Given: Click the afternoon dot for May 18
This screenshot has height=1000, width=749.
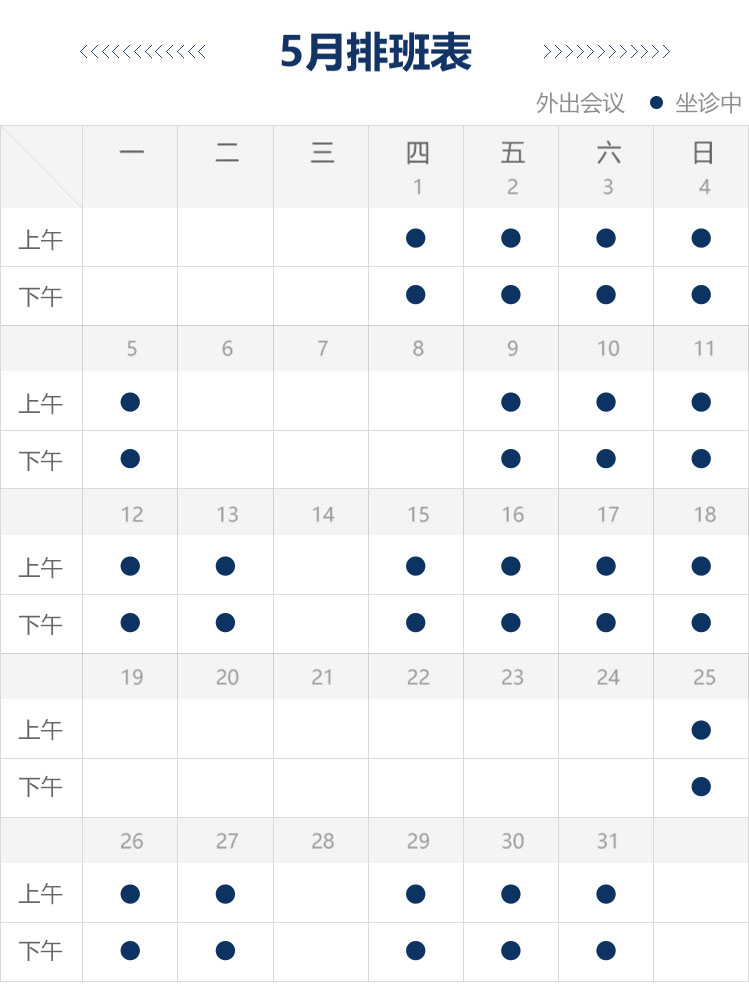Looking at the screenshot, I should 701,622.
